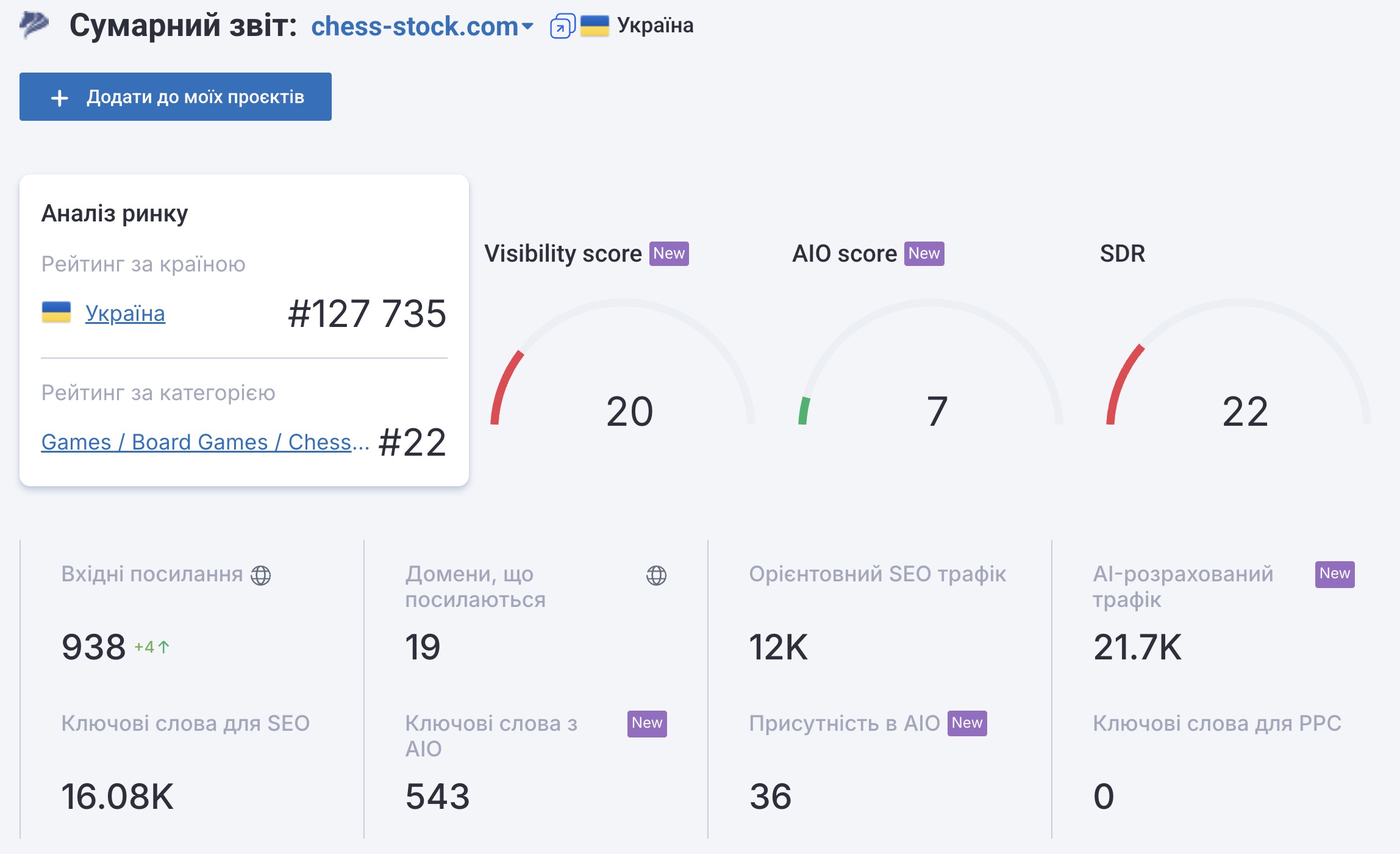Open Games / Board Games / Chess category link
The width and height of the screenshot is (1400, 854).
pos(205,442)
